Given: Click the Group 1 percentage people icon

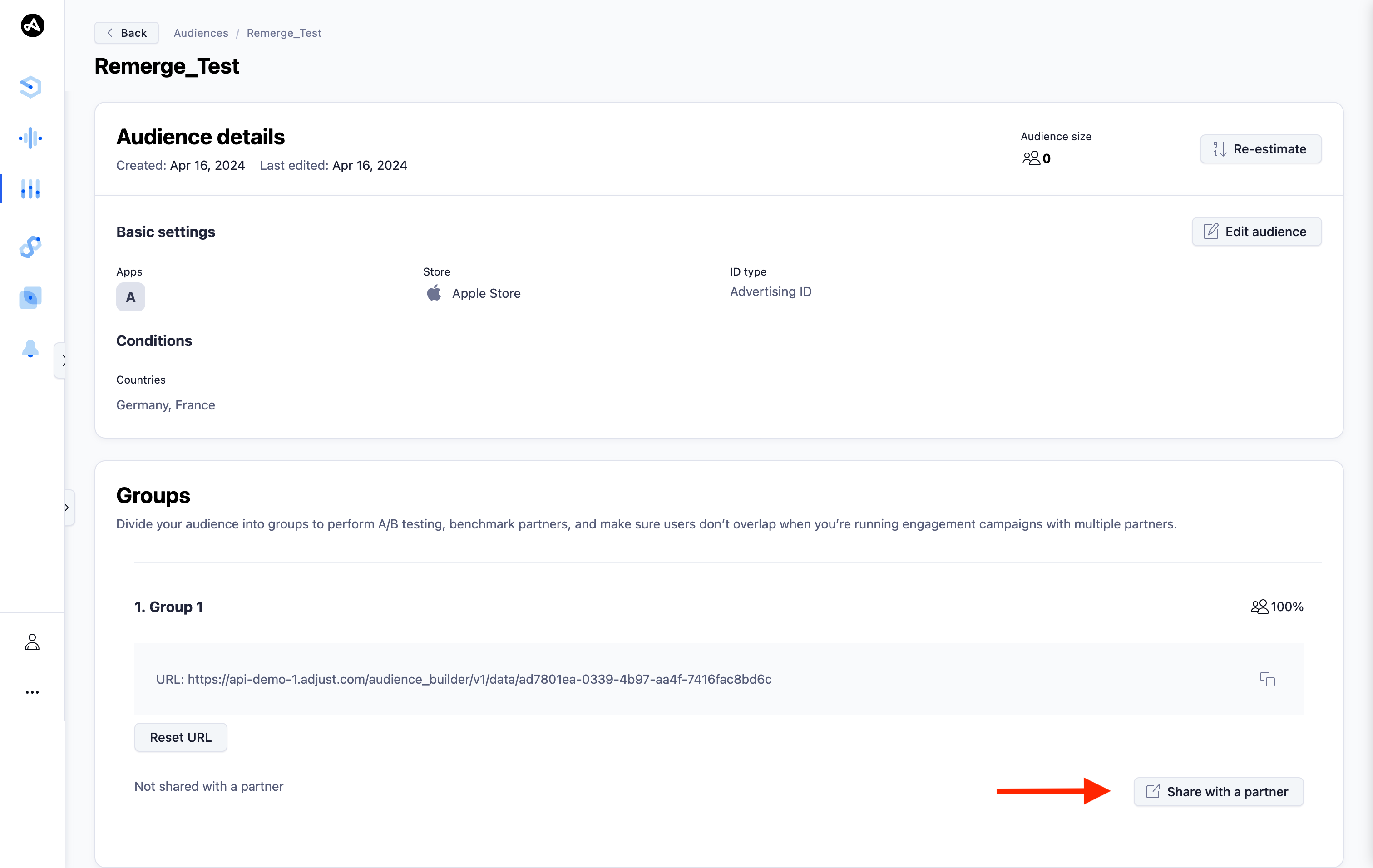Looking at the screenshot, I should click(x=1259, y=607).
